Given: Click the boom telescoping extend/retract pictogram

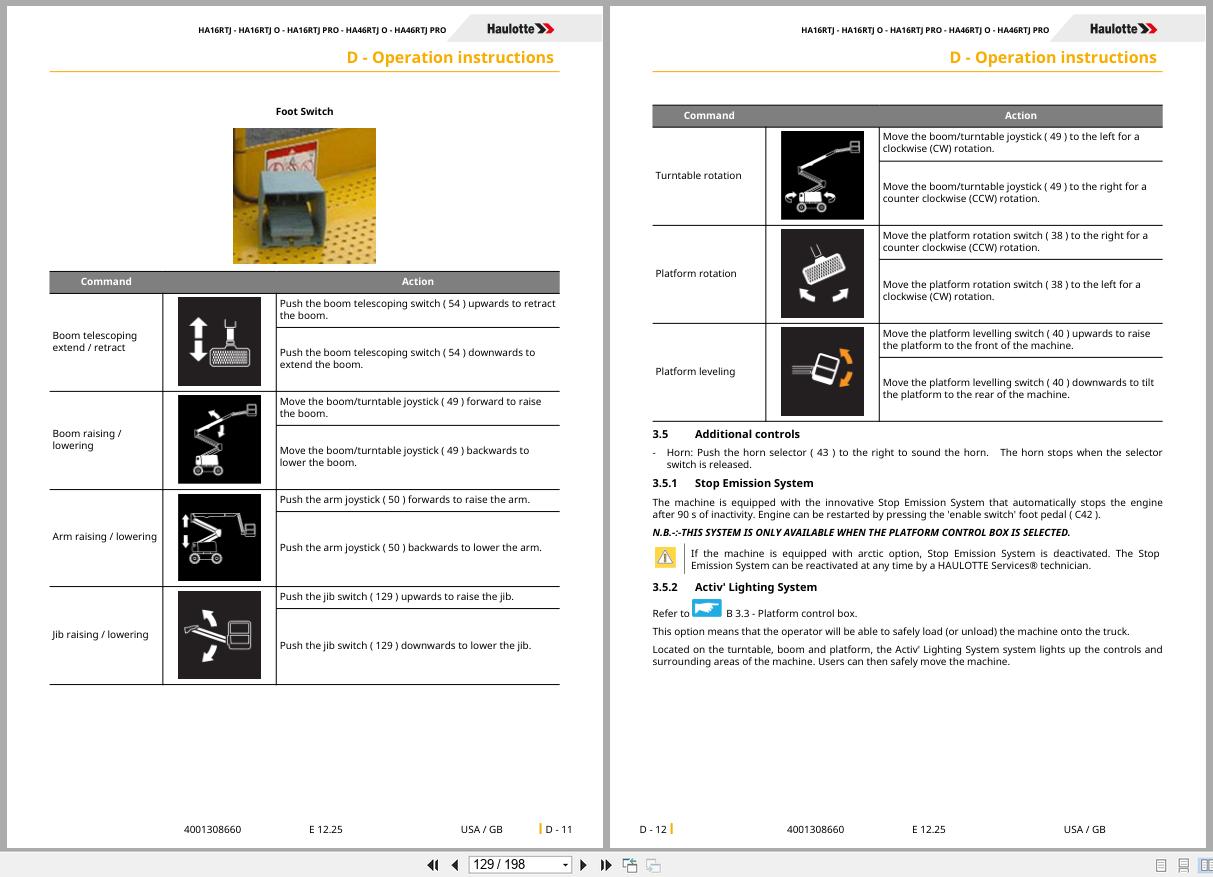Looking at the screenshot, I should 219,342.
